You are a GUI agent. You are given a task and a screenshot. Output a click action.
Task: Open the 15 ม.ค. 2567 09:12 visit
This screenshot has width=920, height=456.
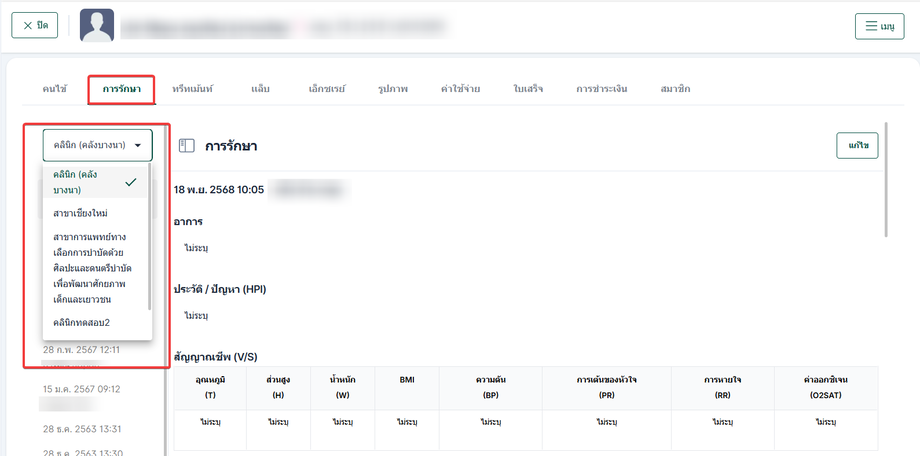click(x=82, y=389)
